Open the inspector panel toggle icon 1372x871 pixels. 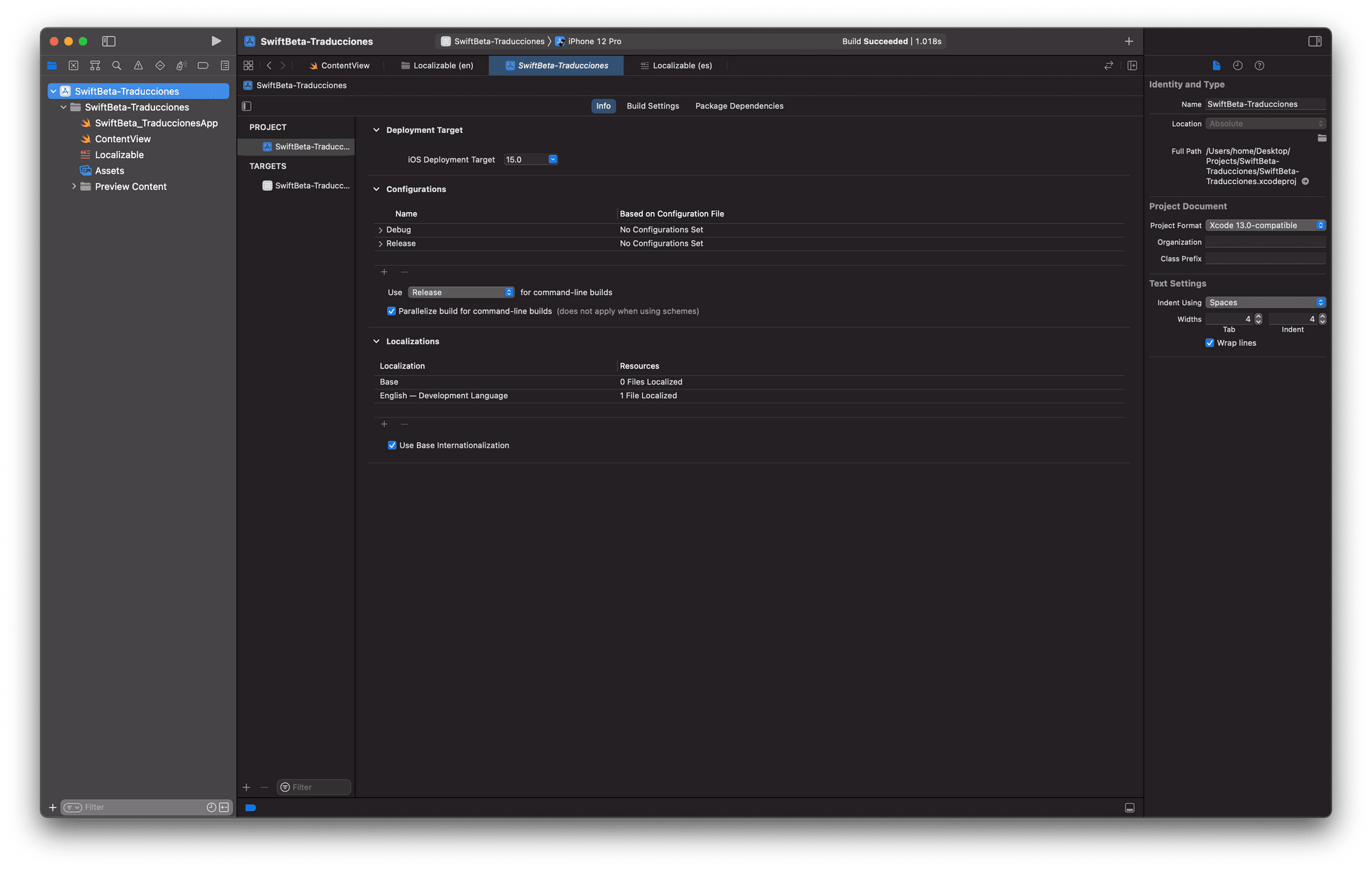tap(1315, 40)
